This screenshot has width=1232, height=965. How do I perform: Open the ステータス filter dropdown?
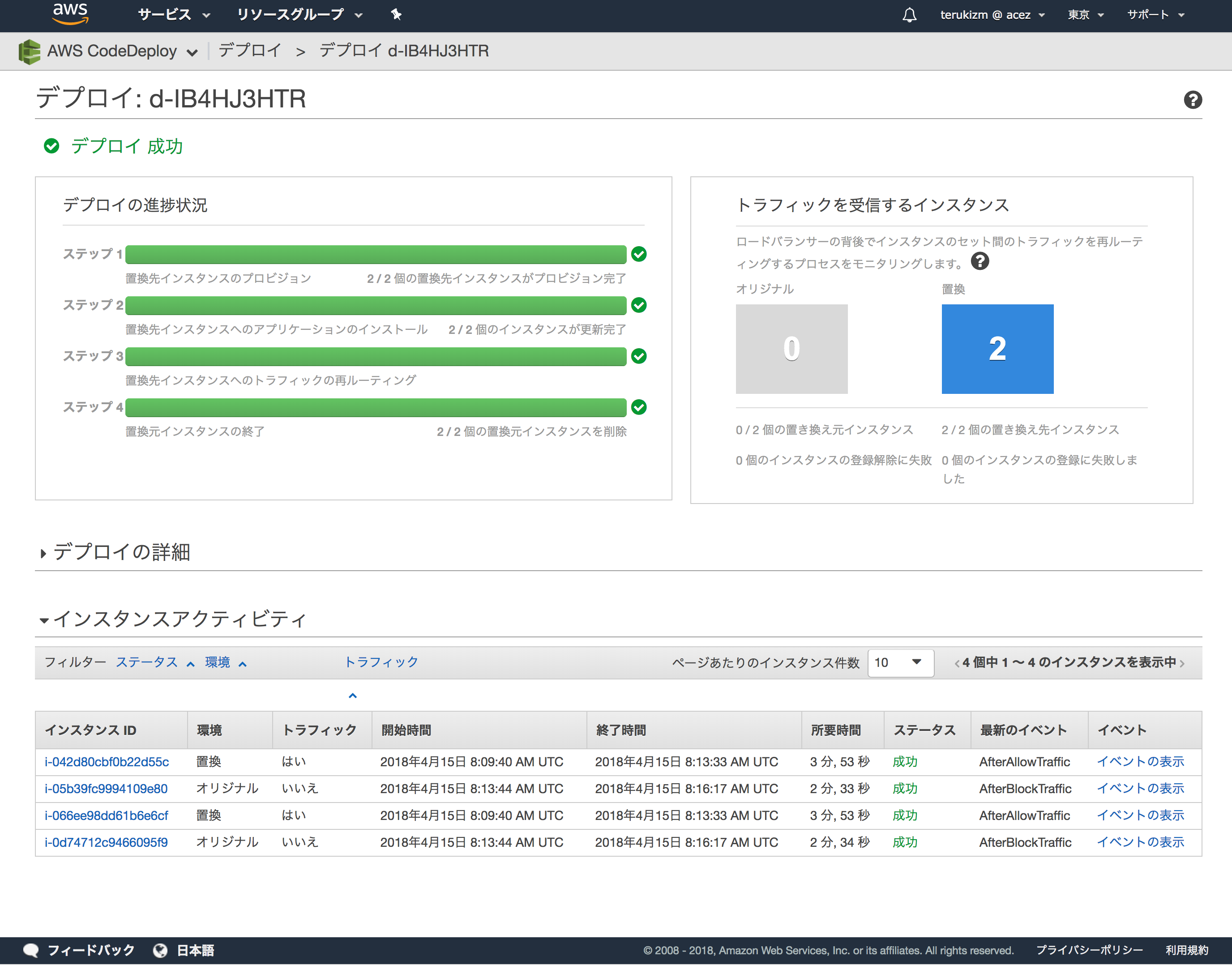(x=155, y=662)
